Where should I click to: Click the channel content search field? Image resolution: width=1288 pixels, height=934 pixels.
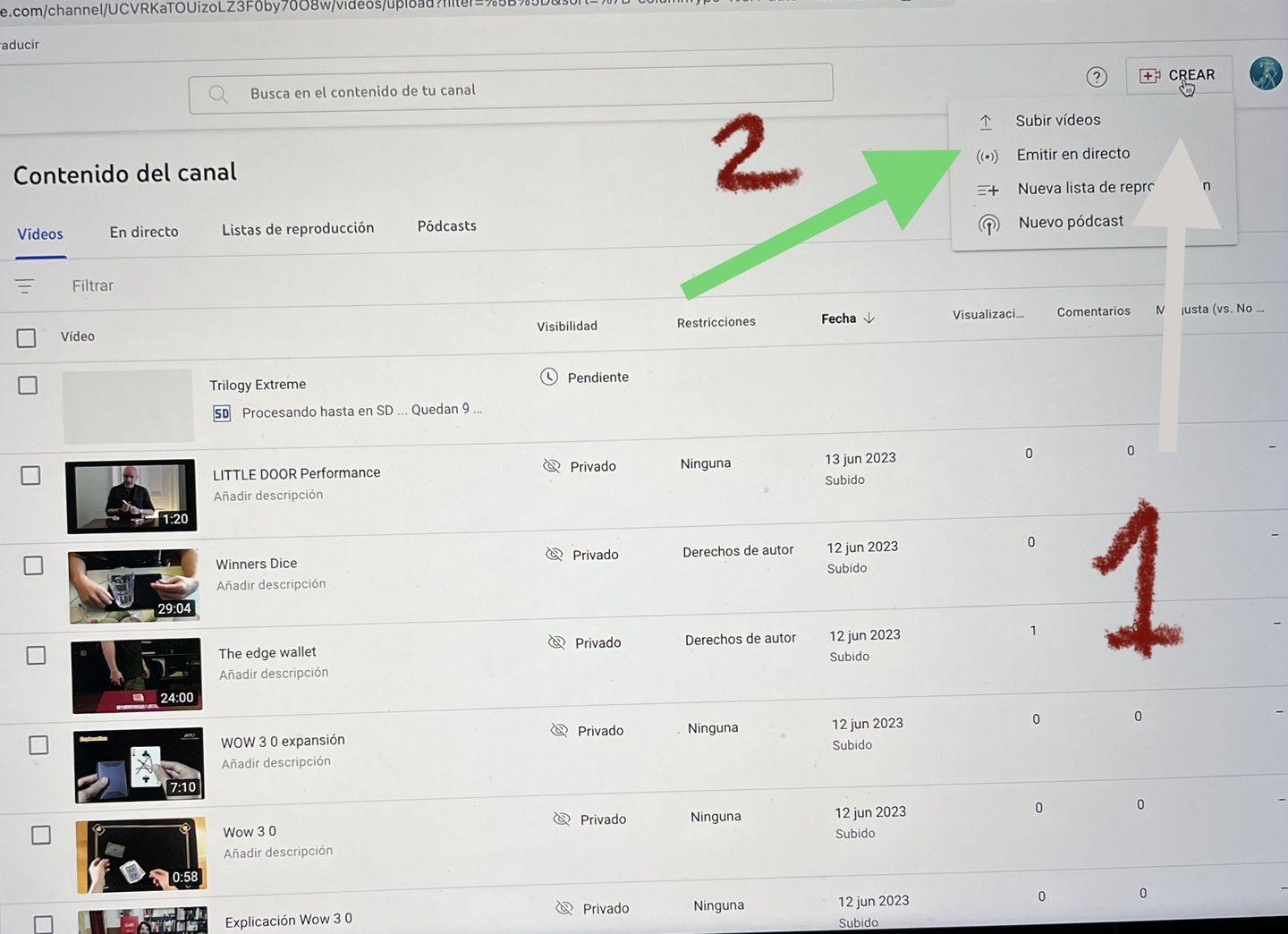point(511,89)
